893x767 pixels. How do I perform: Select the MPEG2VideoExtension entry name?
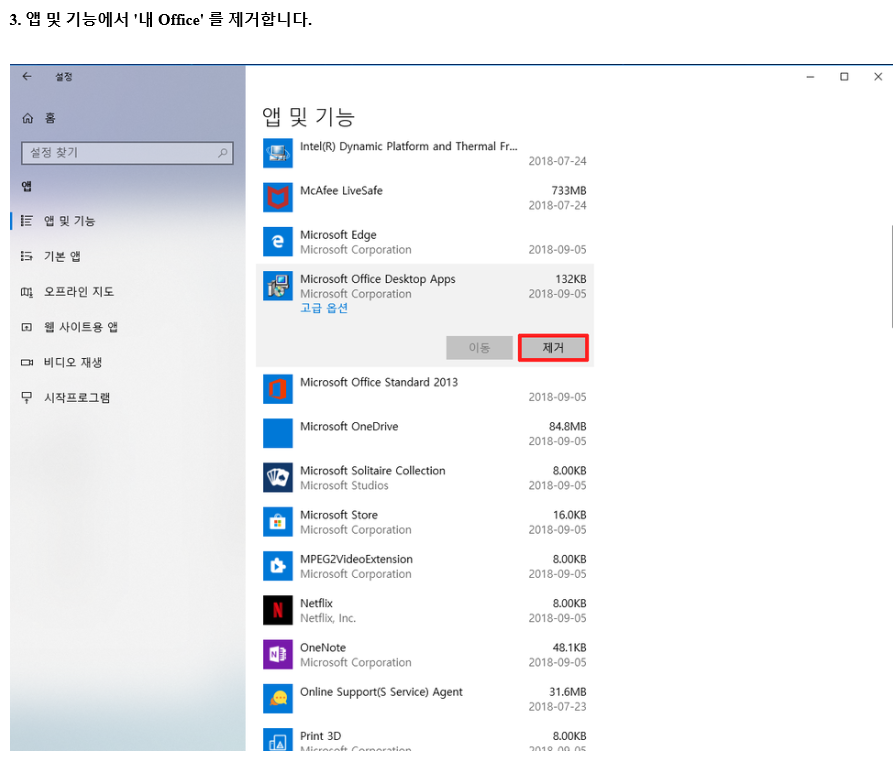[x=357, y=559]
